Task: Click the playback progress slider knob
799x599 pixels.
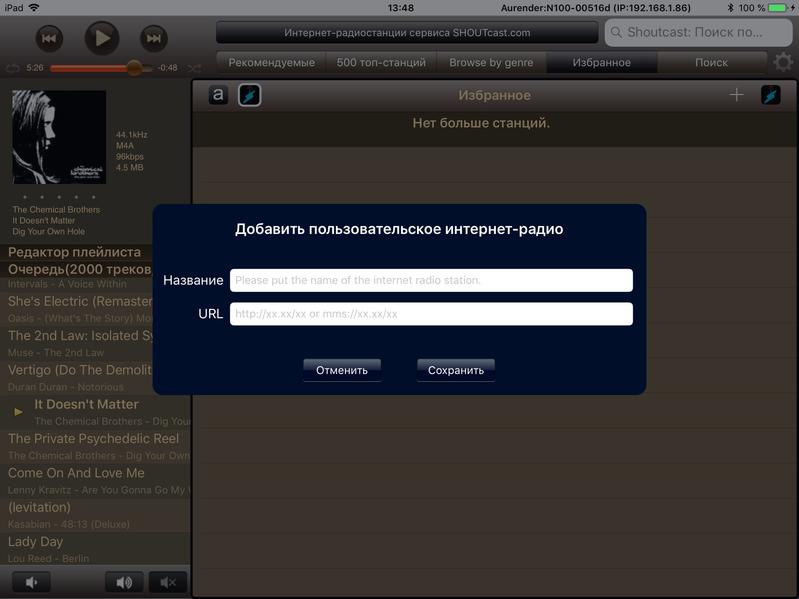Action: coord(134,68)
